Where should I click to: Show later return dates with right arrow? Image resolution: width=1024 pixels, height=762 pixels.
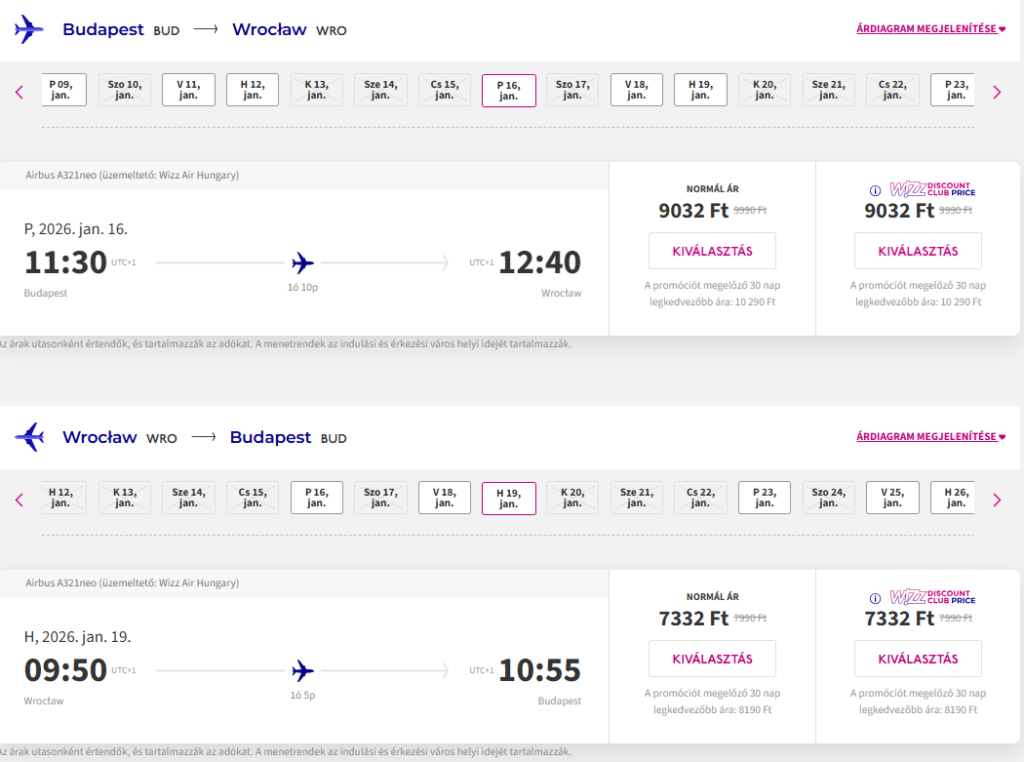996,500
